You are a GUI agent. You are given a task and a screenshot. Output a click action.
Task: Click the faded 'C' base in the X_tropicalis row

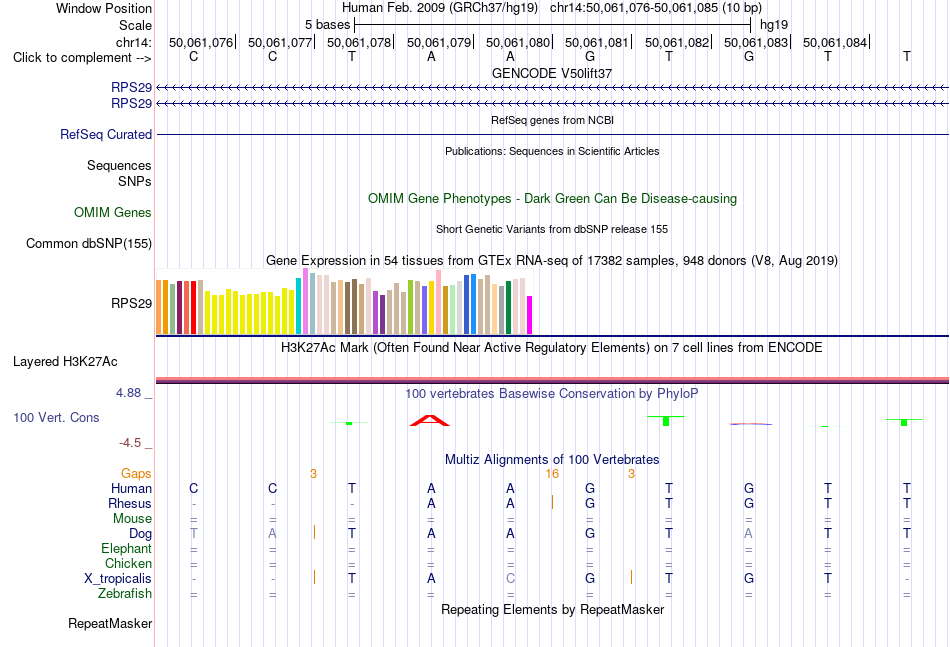(x=510, y=579)
